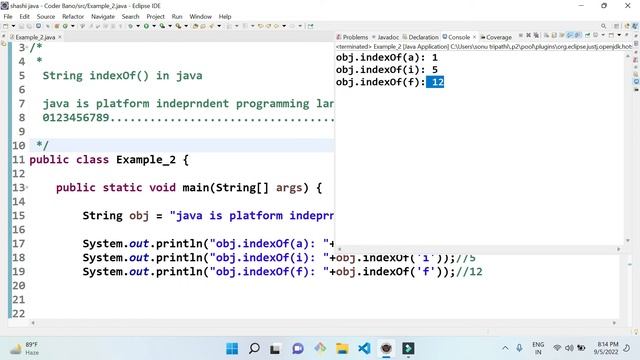Click the New file toolbar icon
640x360 pixels.
coord(5,26)
